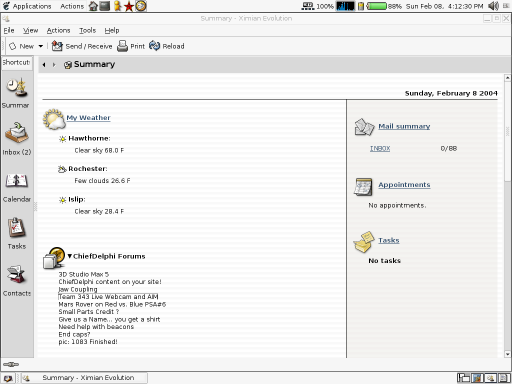Click the home folder panel launcher
This screenshot has height=384, width=512.
click(94, 6)
